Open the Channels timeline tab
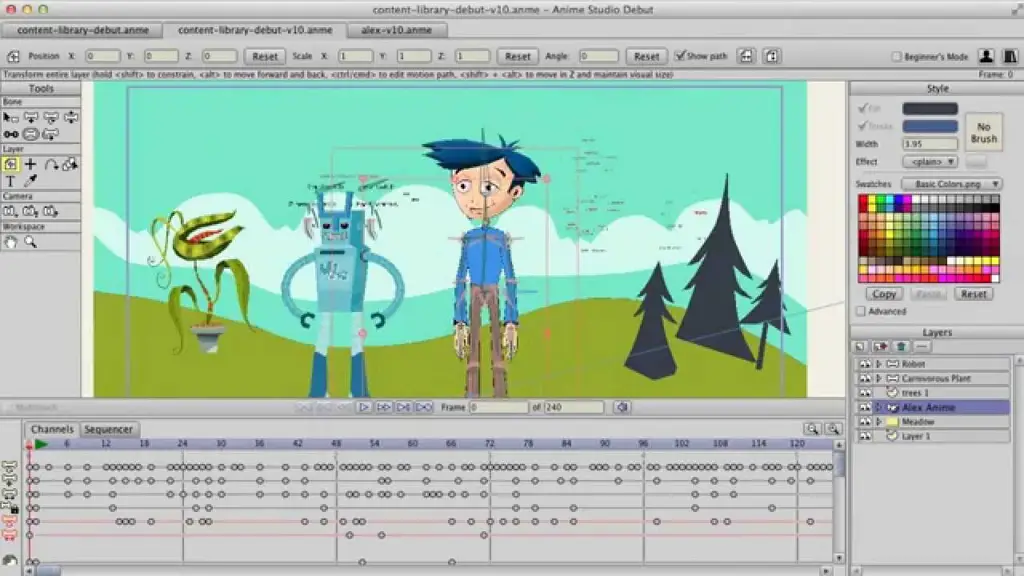 (52, 429)
